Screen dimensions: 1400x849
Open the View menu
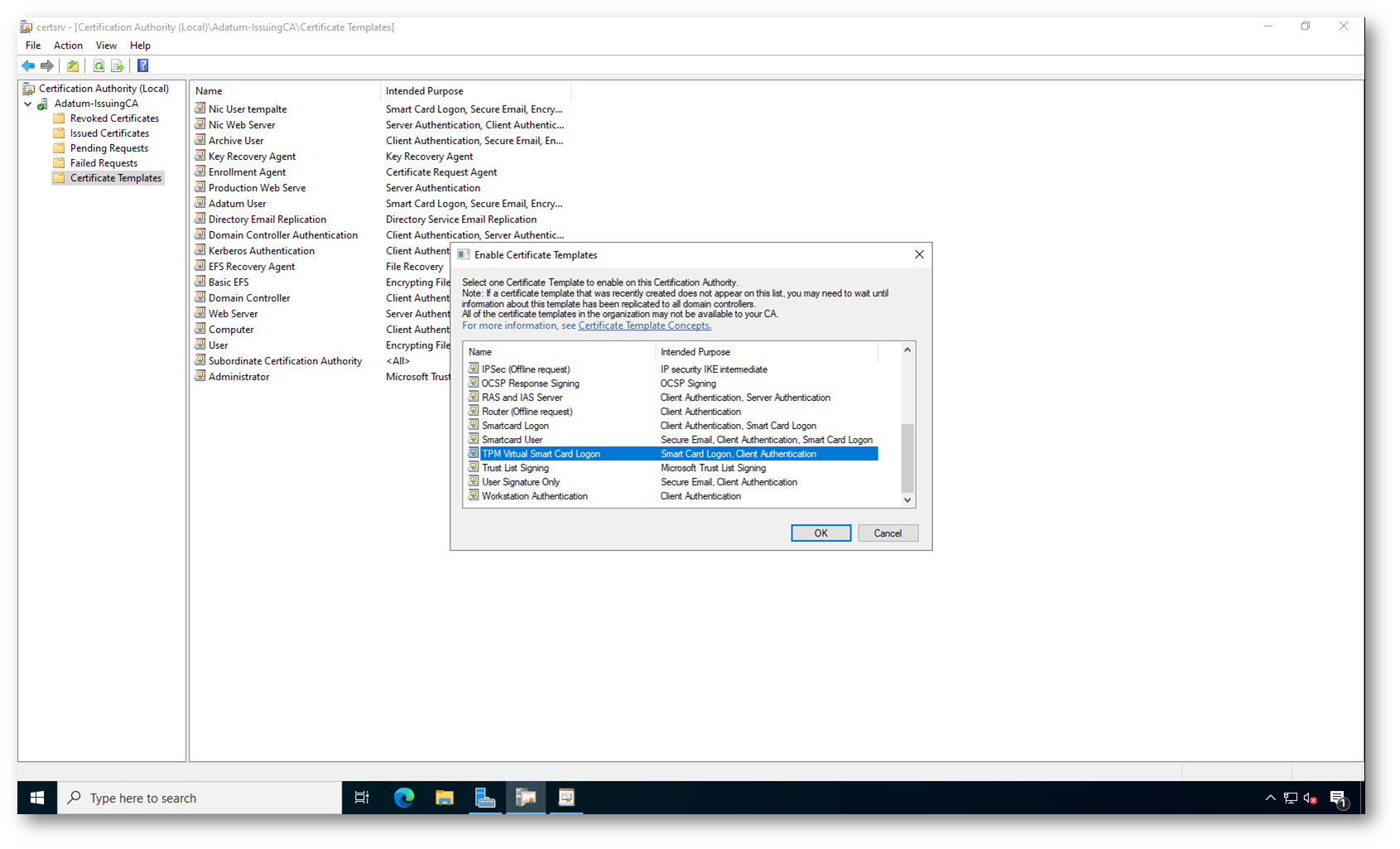click(x=106, y=46)
